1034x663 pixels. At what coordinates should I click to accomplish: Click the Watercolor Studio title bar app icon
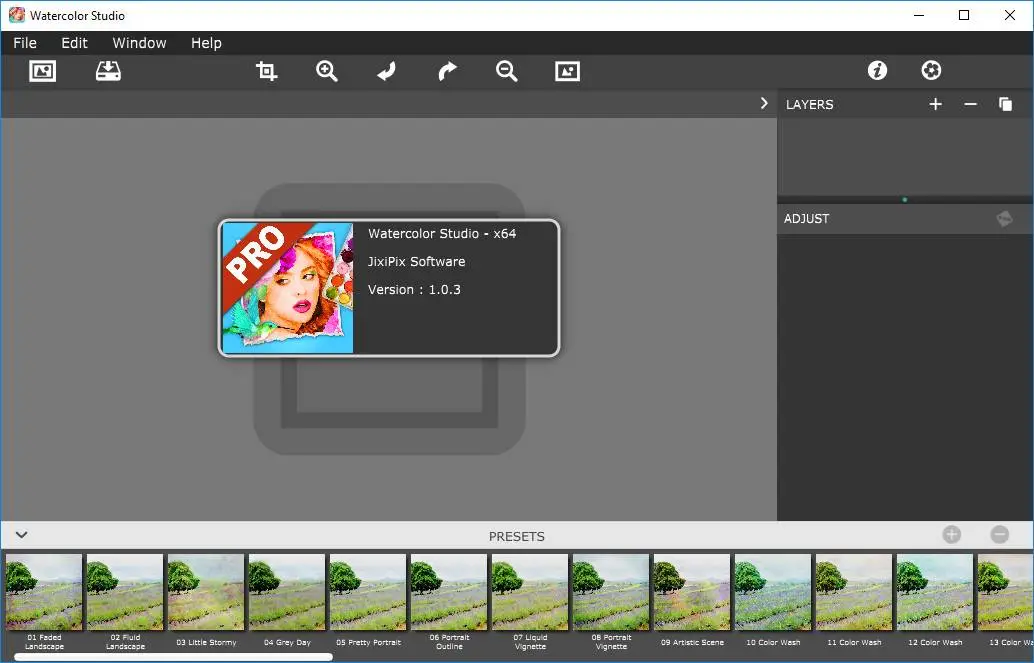point(16,15)
